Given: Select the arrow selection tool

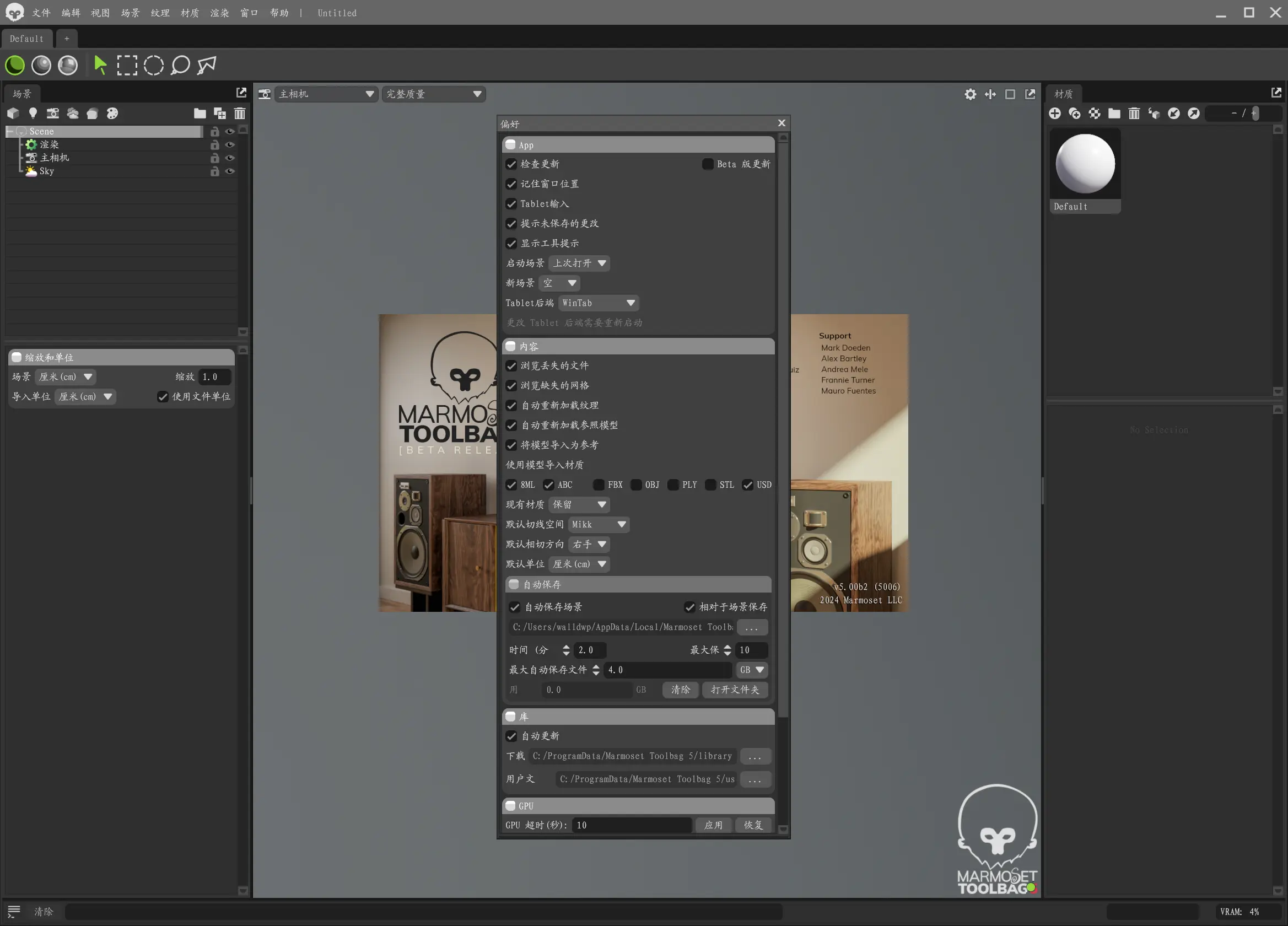Looking at the screenshot, I should pos(100,66).
